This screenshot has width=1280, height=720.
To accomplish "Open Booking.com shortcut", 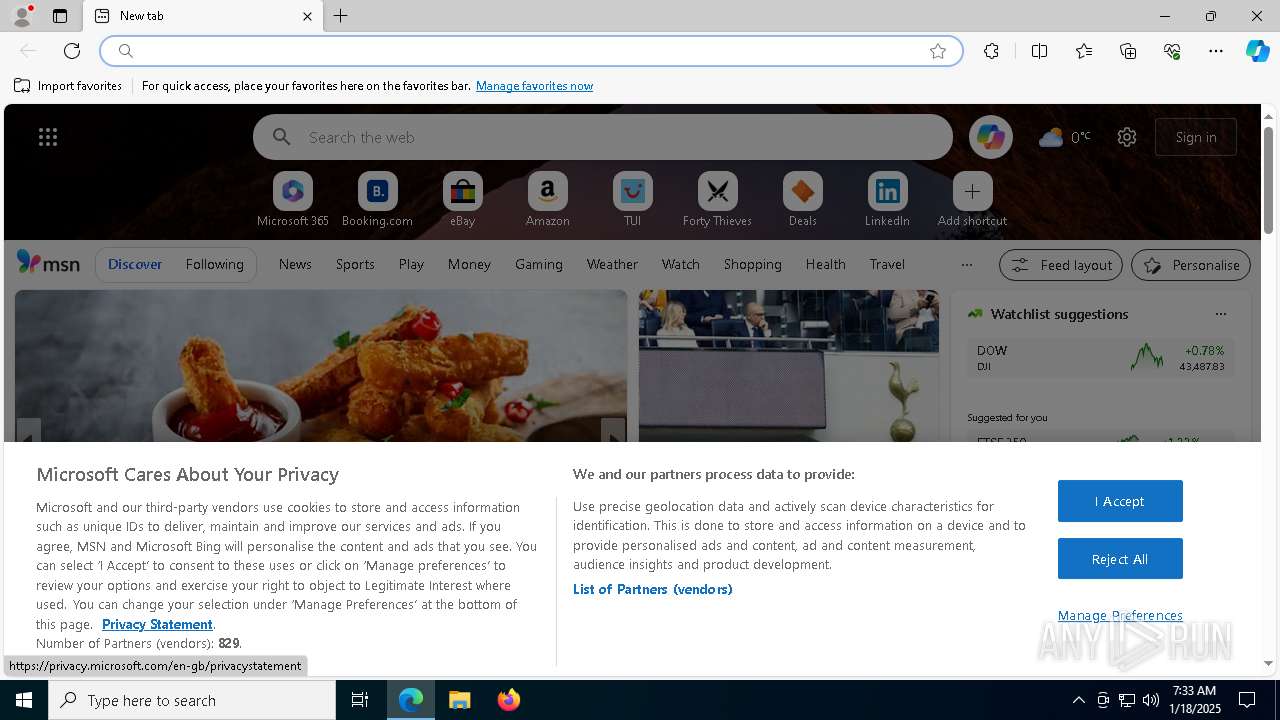I will tap(378, 200).
